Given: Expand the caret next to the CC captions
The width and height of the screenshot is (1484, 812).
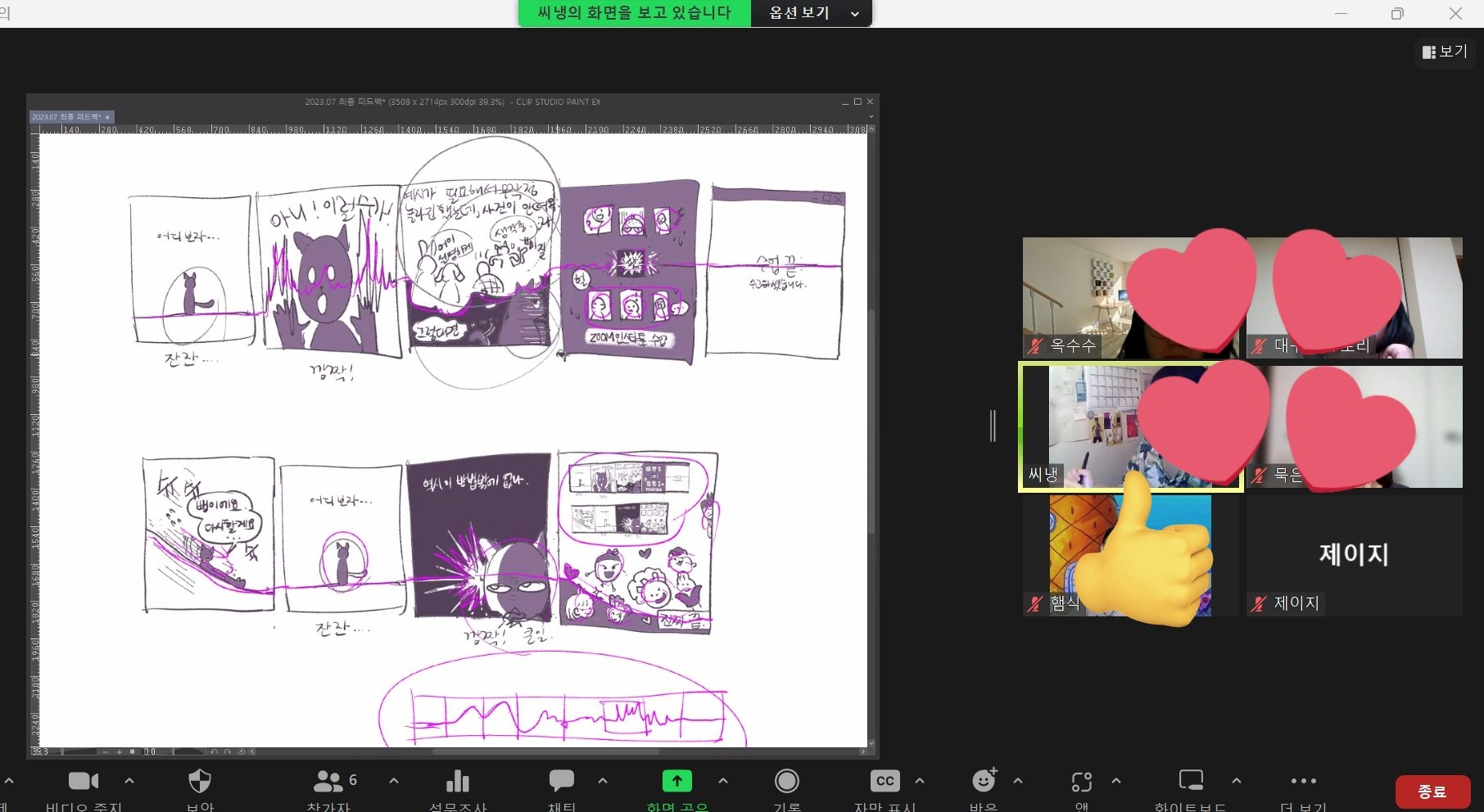Looking at the screenshot, I should pyautogui.click(x=920, y=781).
